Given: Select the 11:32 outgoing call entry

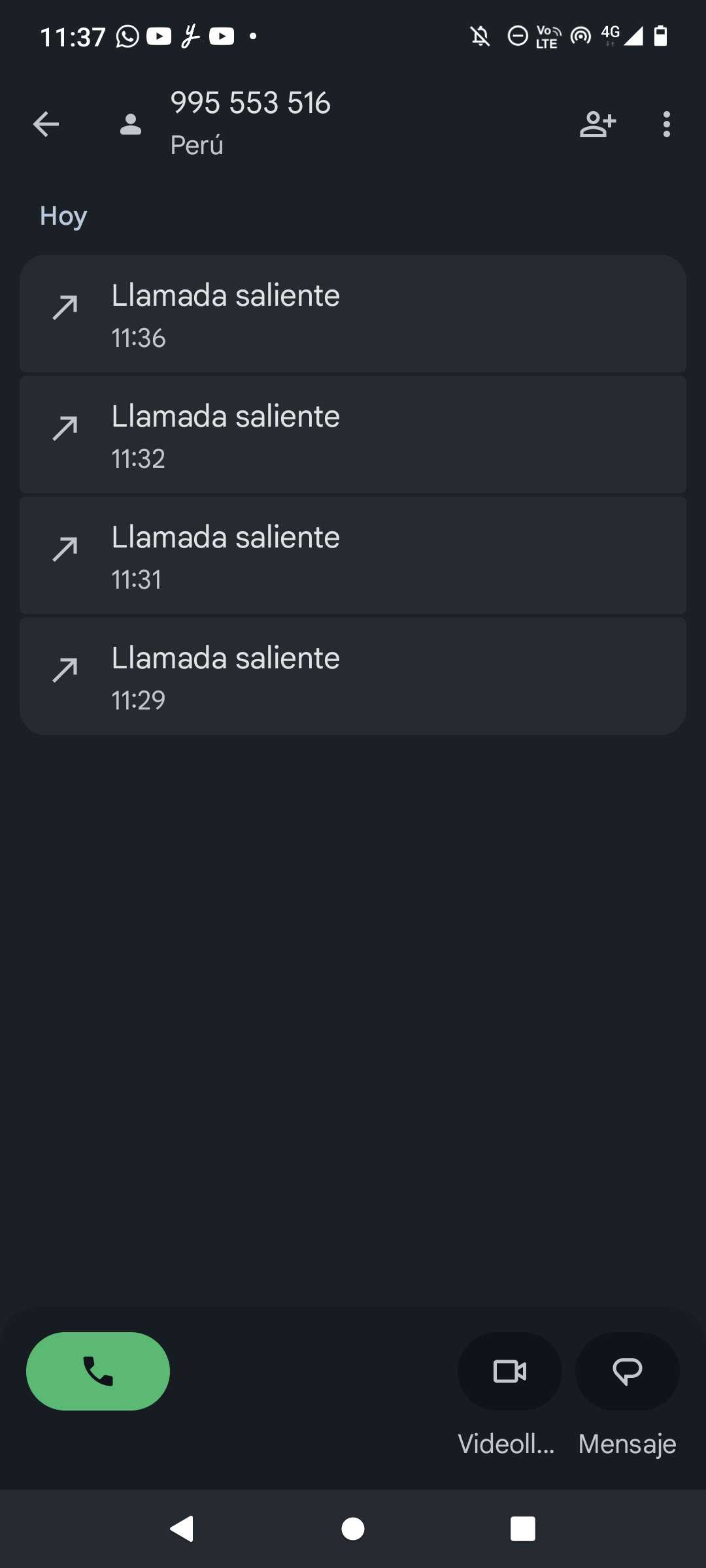Looking at the screenshot, I should (353, 435).
